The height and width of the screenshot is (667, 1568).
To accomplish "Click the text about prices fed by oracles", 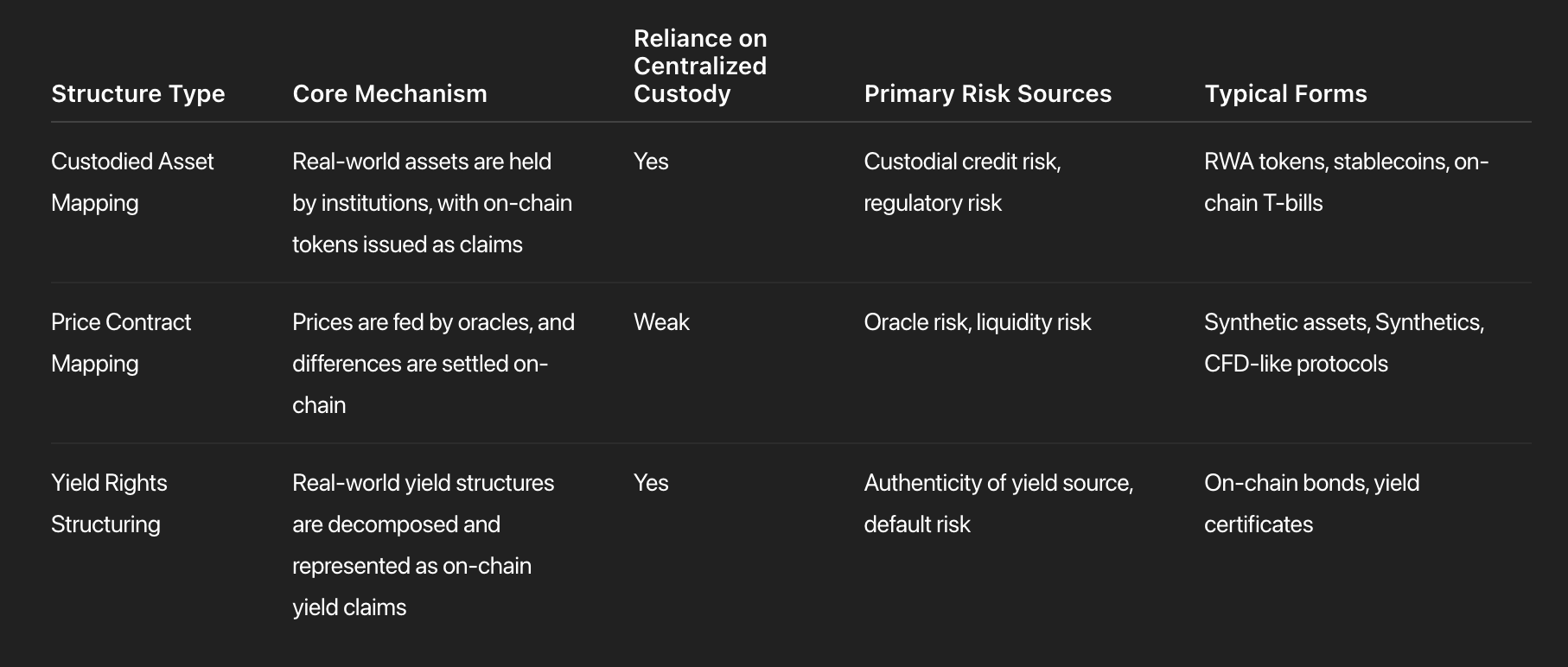I will click(432, 363).
